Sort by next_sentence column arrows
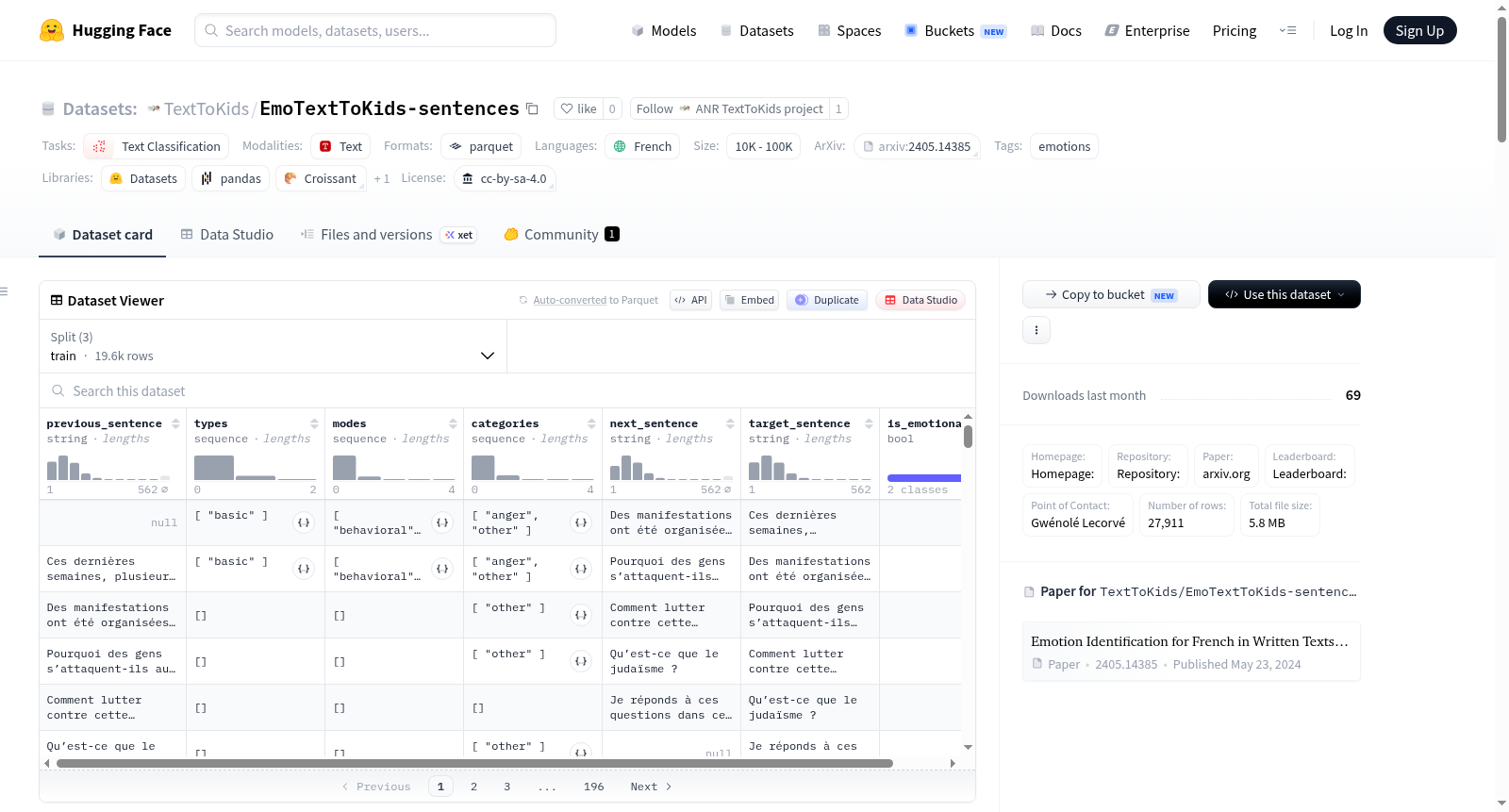This screenshot has height=812, width=1509. click(730, 423)
